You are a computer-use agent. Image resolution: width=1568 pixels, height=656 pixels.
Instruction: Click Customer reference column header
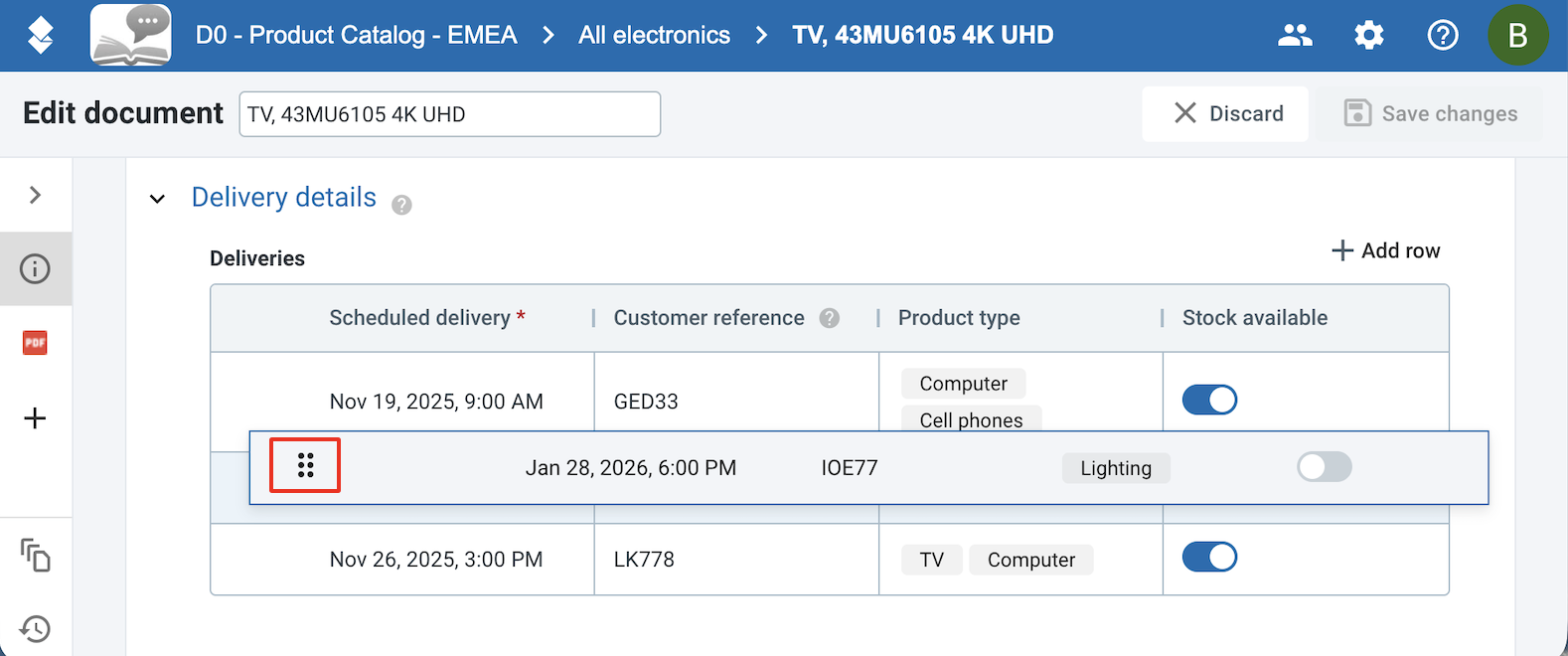pyautogui.click(x=709, y=318)
